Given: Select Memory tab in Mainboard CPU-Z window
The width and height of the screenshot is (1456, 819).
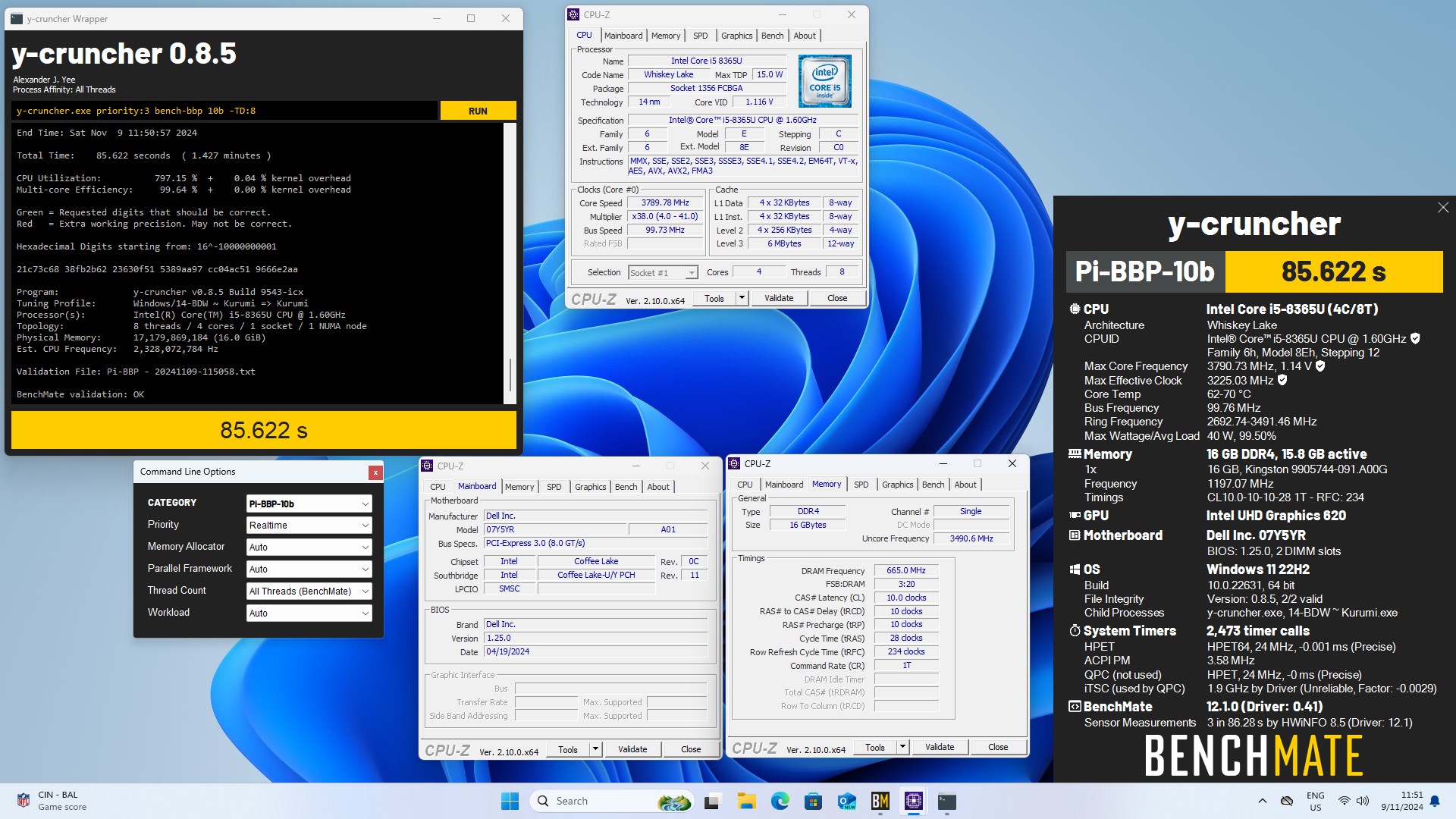Looking at the screenshot, I should tap(519, 487).
